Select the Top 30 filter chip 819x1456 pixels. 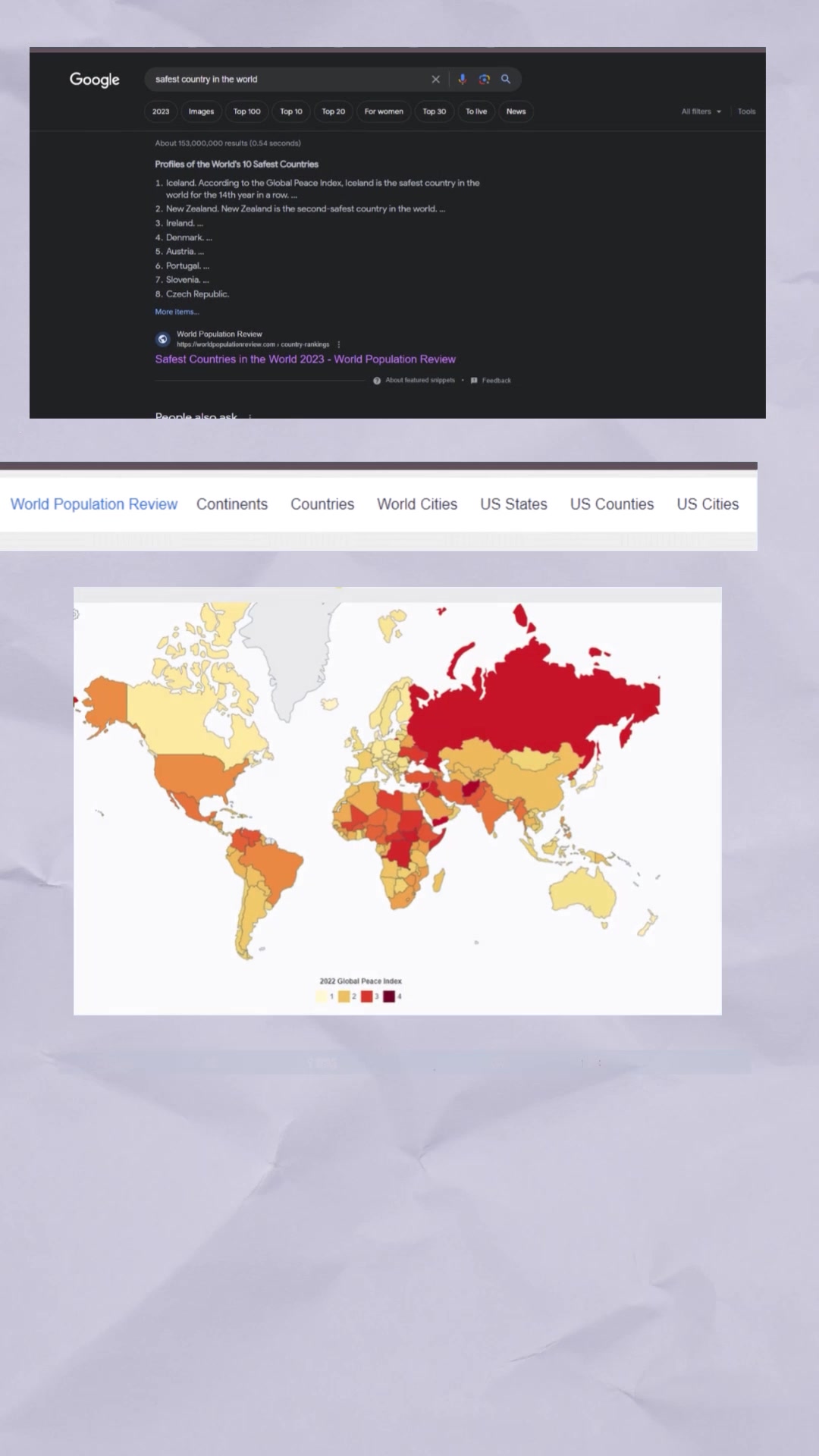[x=435, y=111]
